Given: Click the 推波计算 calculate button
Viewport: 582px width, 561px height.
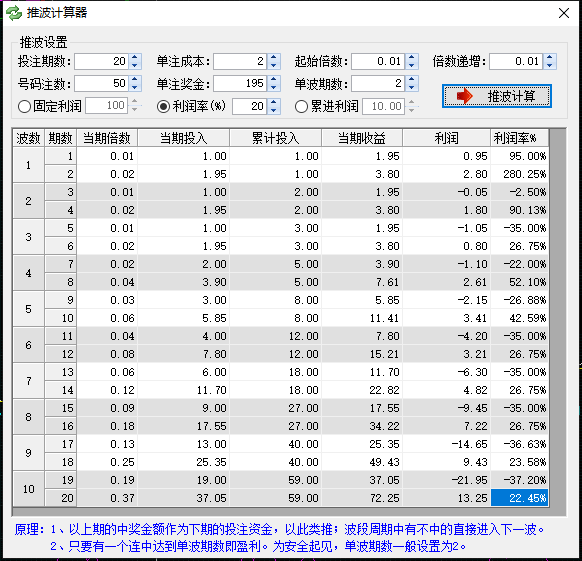Looking at the screenshot, I should (x=497, y=96).
